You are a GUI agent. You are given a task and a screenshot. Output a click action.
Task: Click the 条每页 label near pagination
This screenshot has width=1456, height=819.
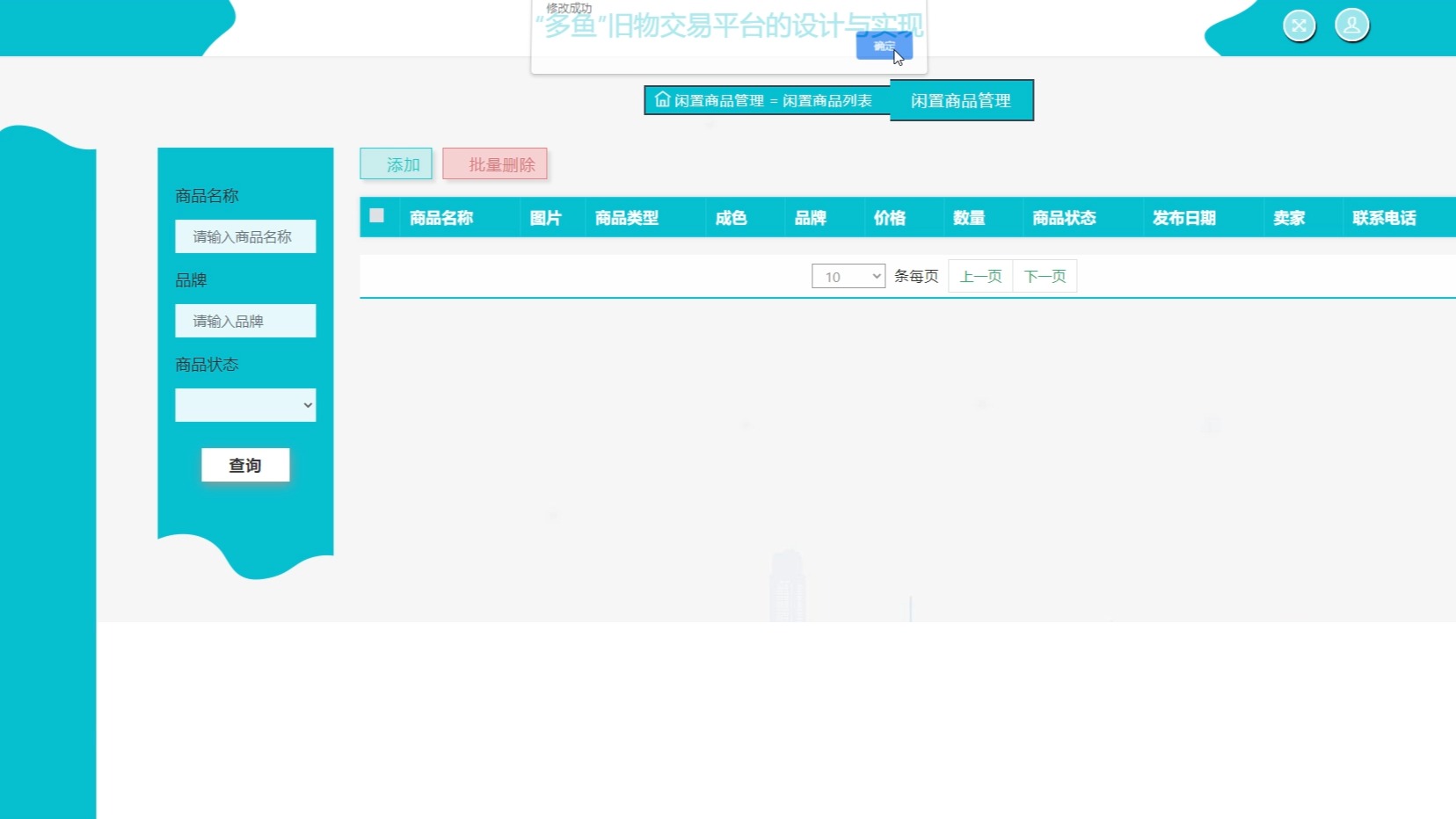(x=916, y=277)
